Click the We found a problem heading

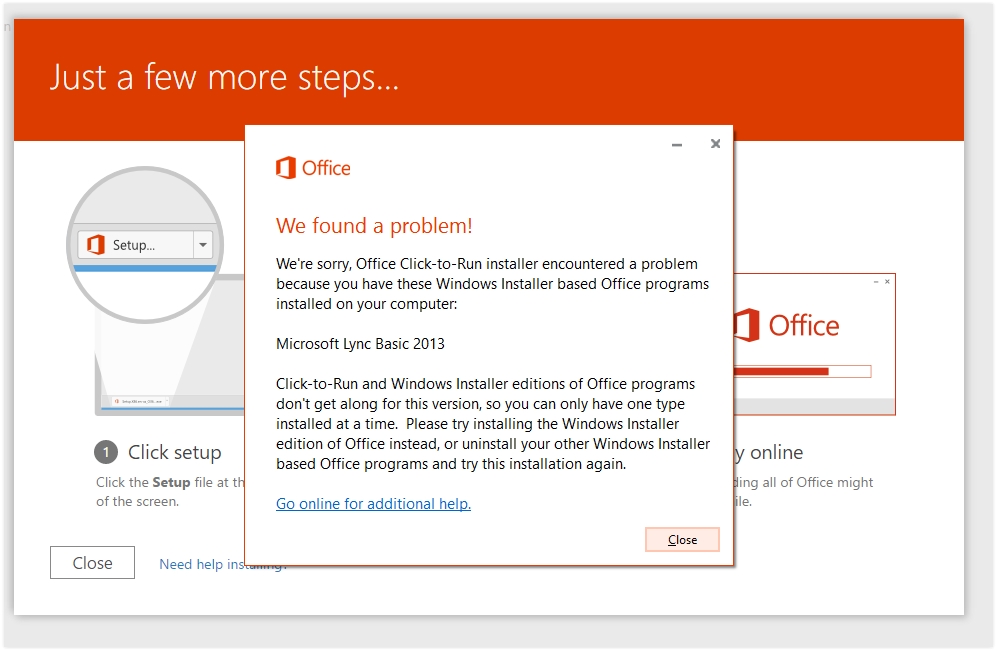point(374,226)
